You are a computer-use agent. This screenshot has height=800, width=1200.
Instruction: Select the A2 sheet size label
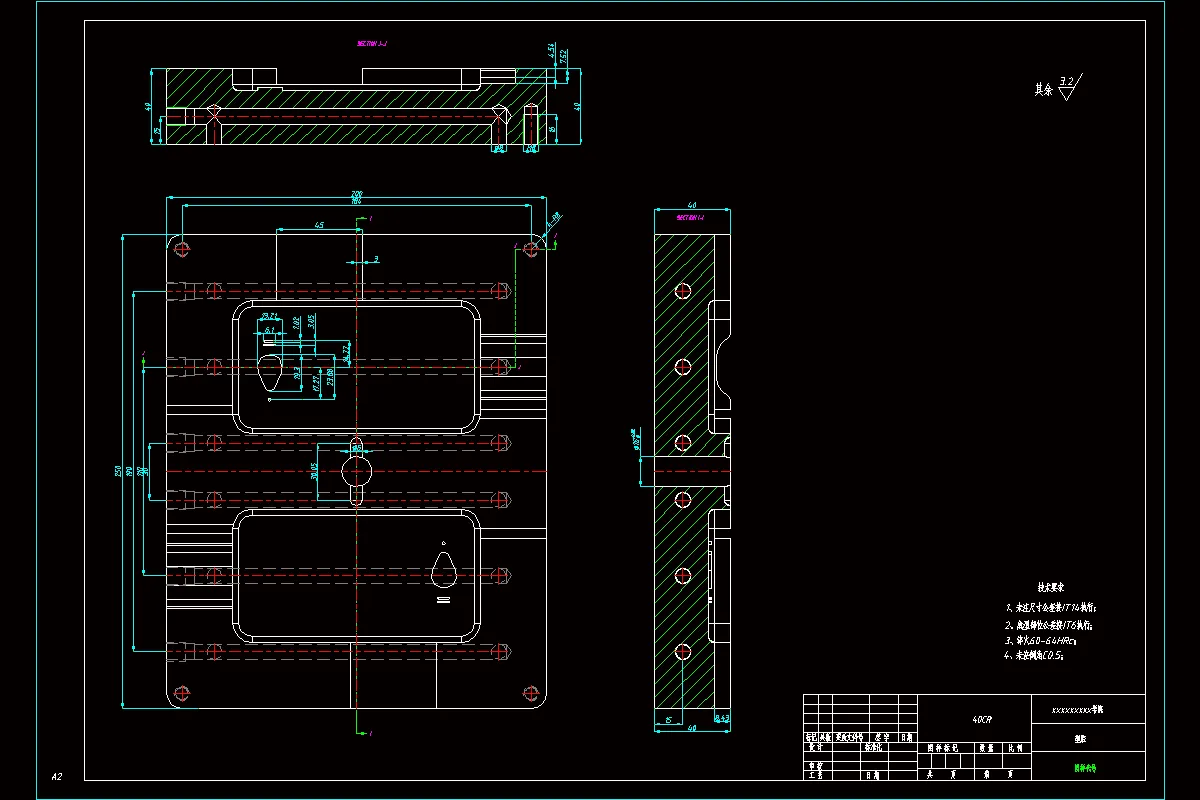click(57, 776)
